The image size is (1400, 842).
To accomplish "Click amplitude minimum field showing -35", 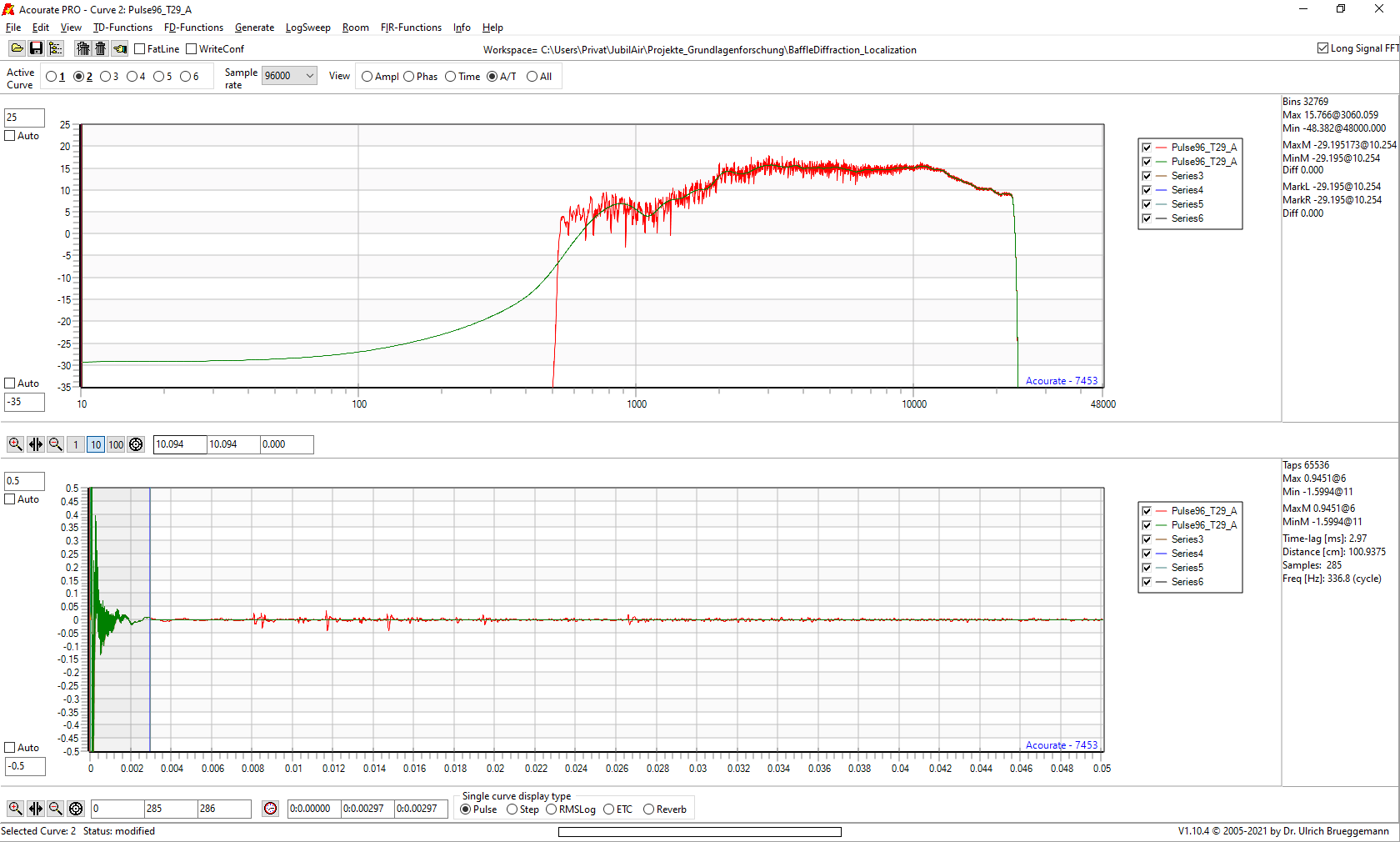I will pyautogui.click(x=24, y=402).
